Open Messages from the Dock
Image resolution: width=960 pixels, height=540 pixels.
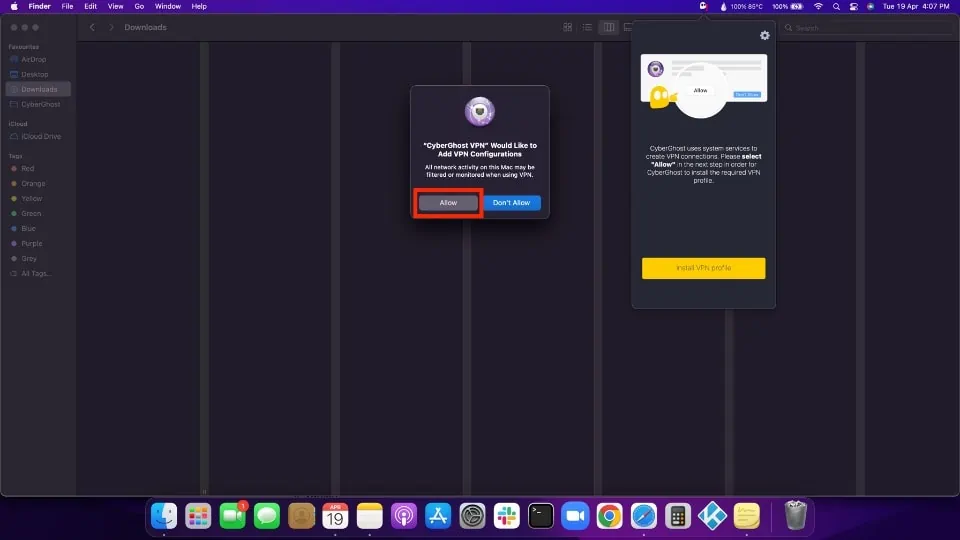(267, 516)
